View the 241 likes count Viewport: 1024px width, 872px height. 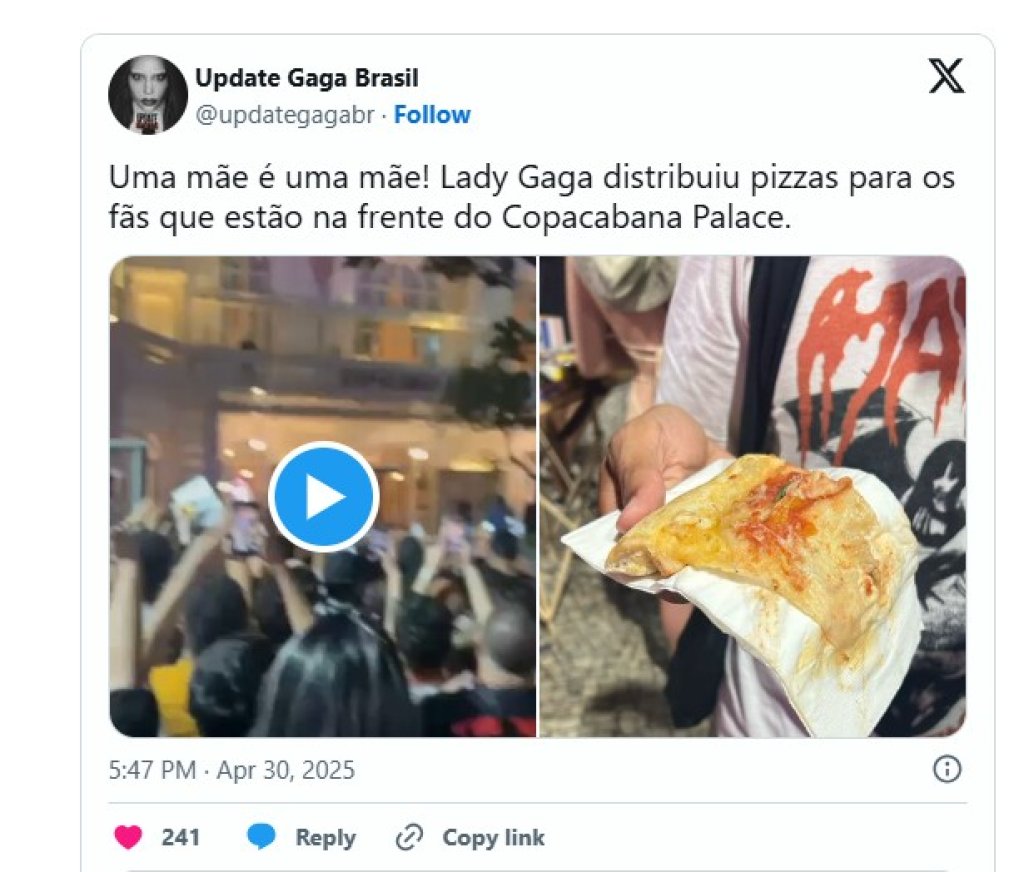tap(180, 837)
